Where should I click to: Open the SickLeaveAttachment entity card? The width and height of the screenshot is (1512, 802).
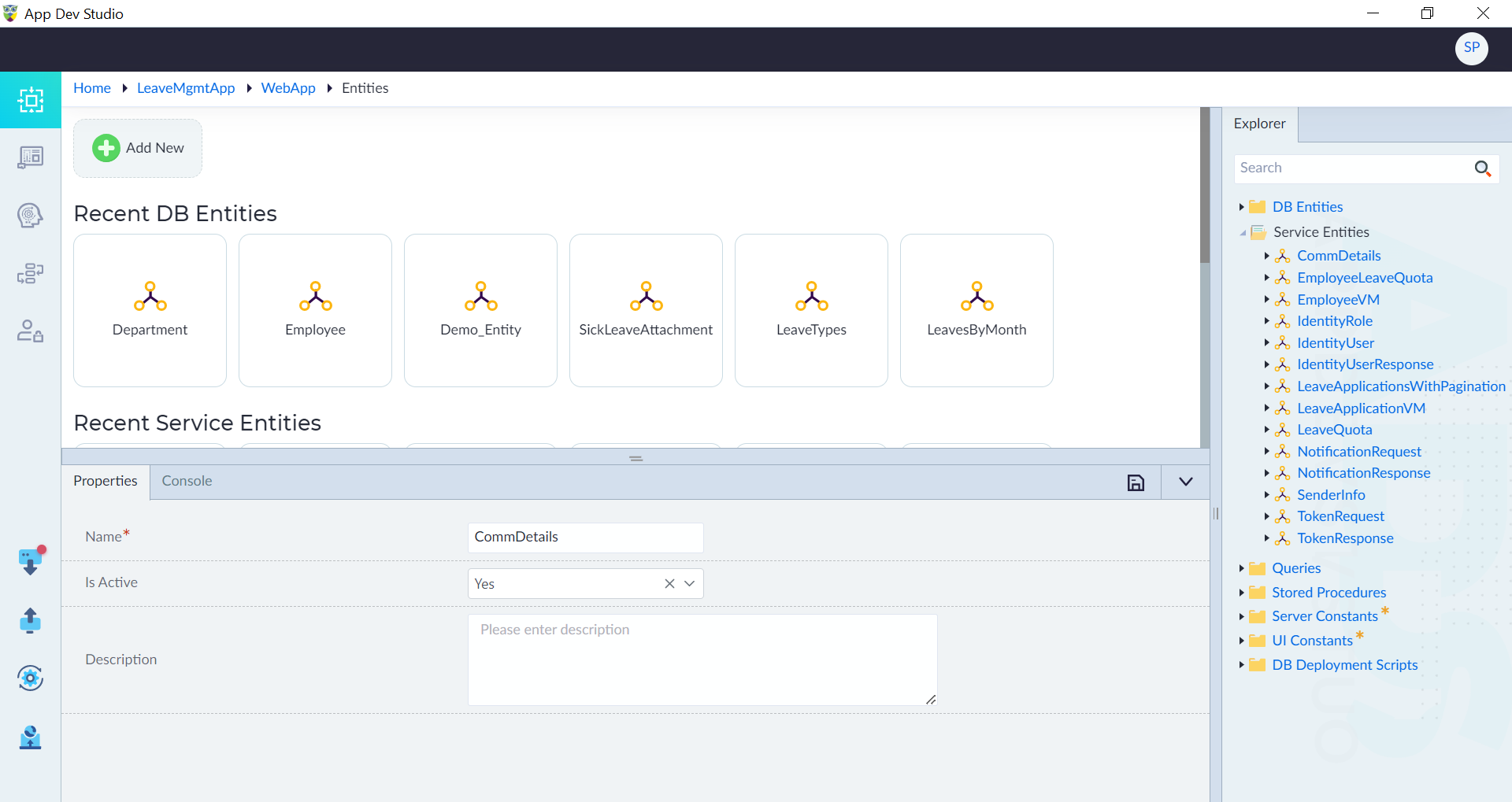pos(646,310)
